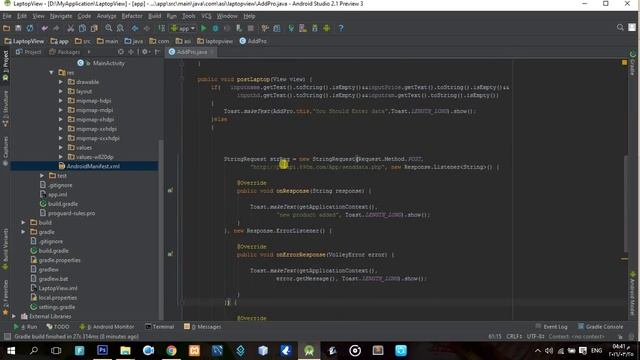
Task: Click the SDK Manager toolbar icon
Action: pos(315,28)
